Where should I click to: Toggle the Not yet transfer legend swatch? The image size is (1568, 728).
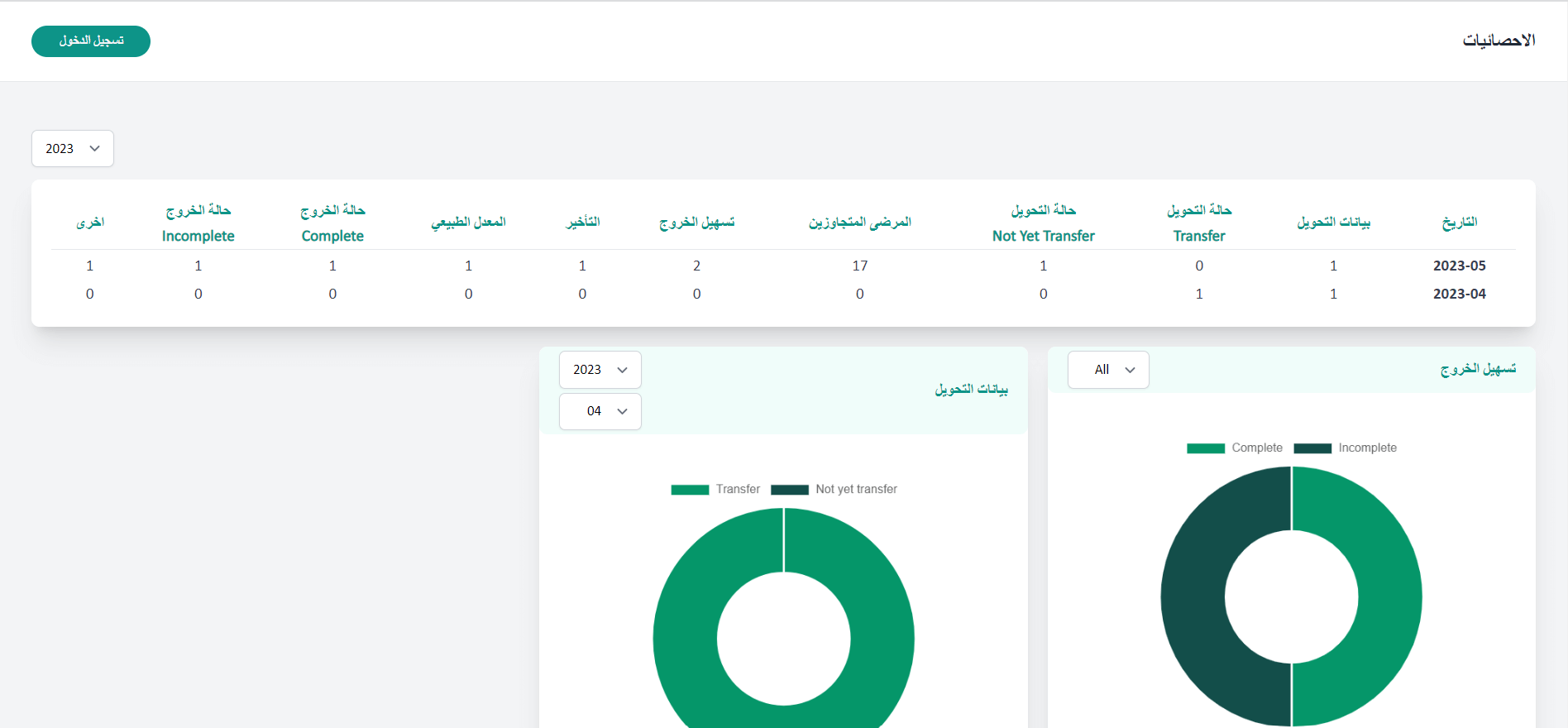point(790,490)
